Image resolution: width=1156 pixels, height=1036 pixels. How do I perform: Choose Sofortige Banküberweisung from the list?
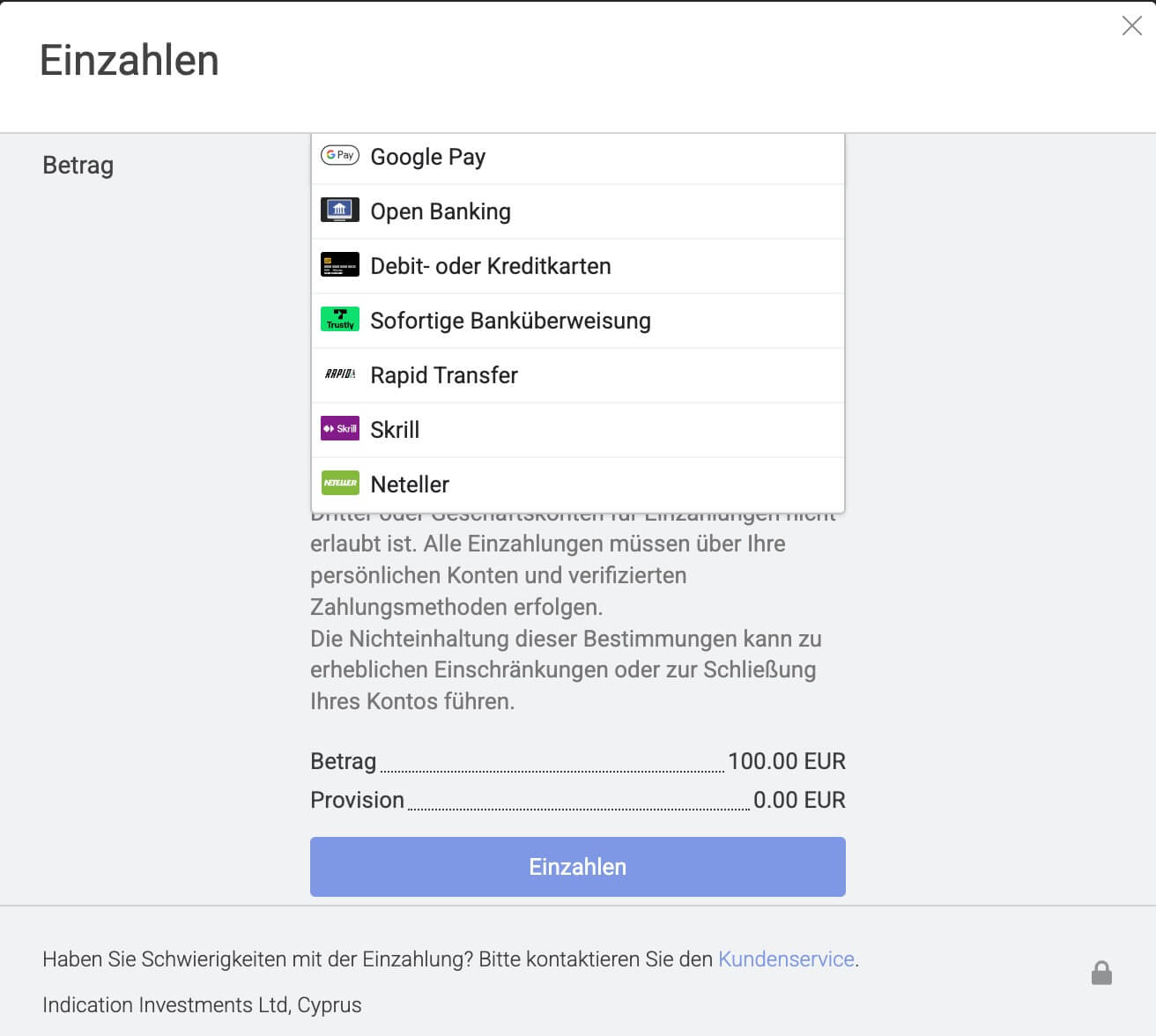click(511, 321)
